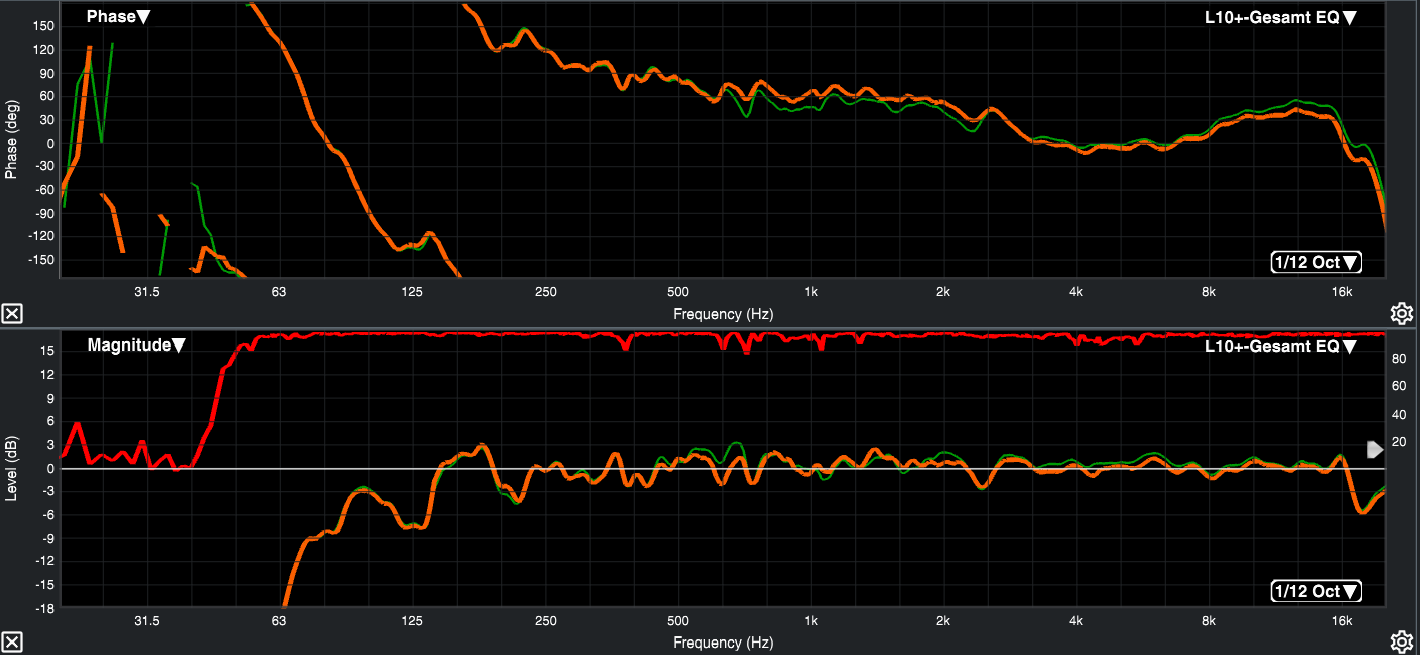
Task: Close the magnitude plot with its X icon
Action: tap(12, 642)
